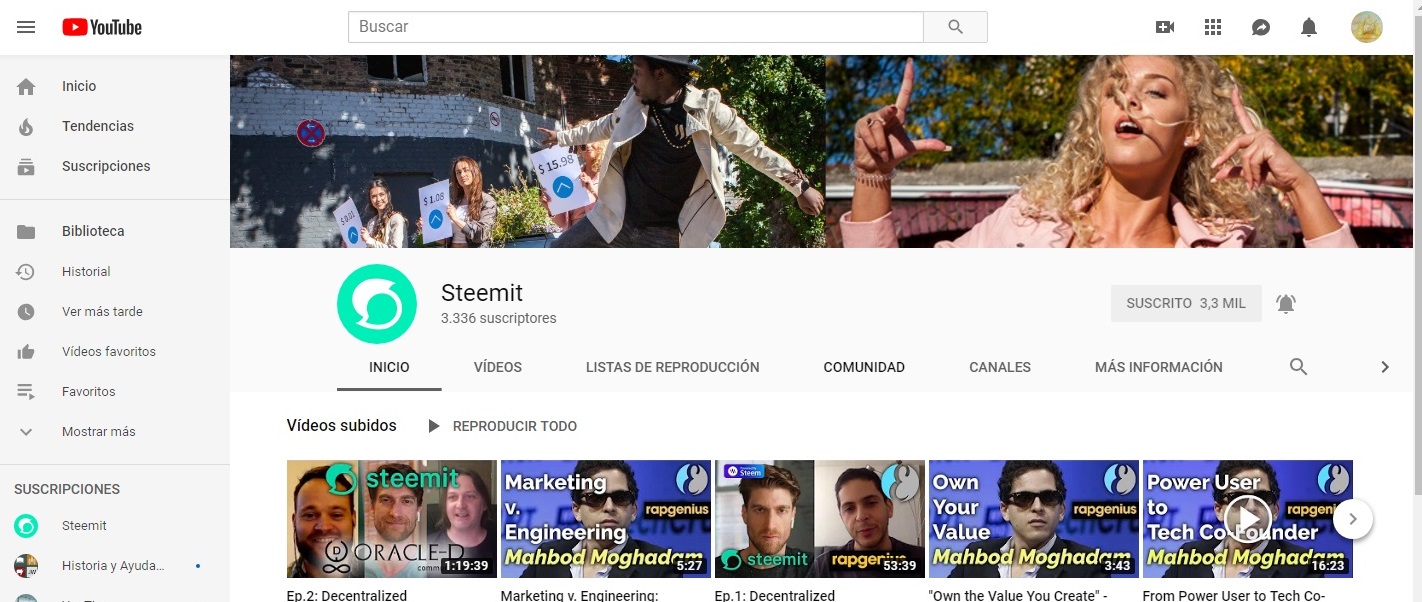Open the hamburger guide menu
1422x602 pixels.
(26, 27)
